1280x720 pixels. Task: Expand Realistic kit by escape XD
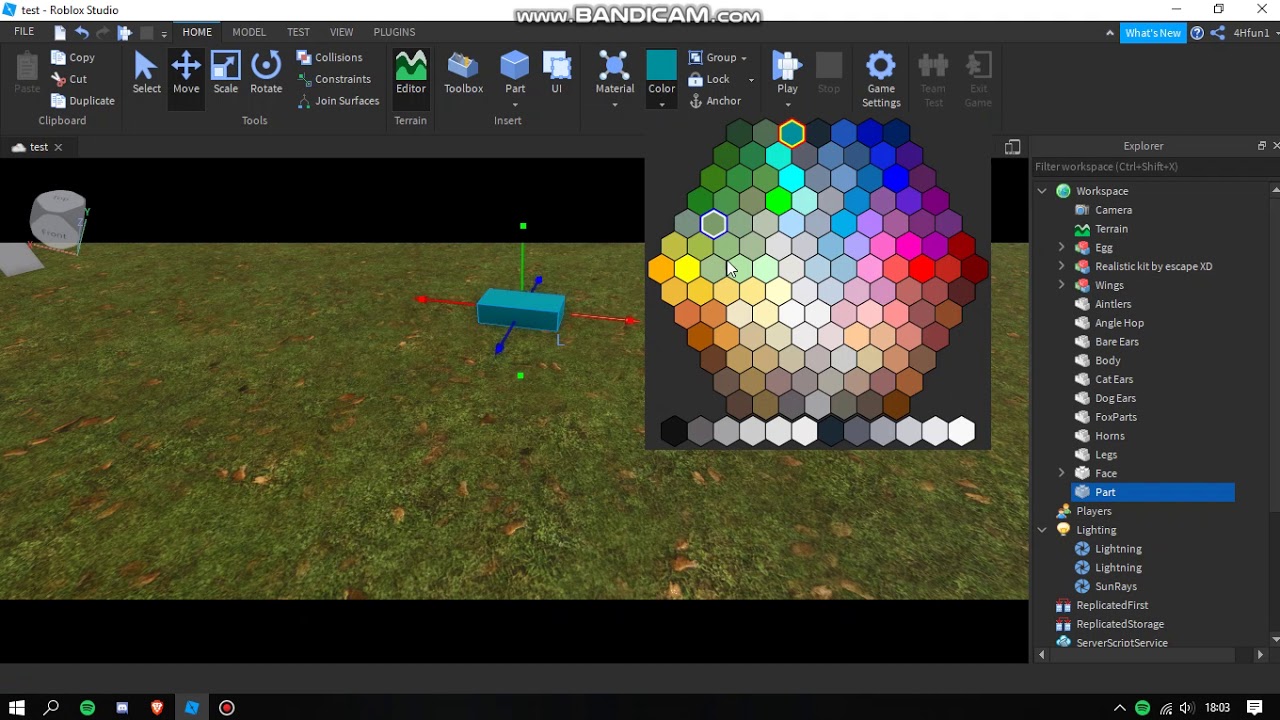click(1061, 267)
